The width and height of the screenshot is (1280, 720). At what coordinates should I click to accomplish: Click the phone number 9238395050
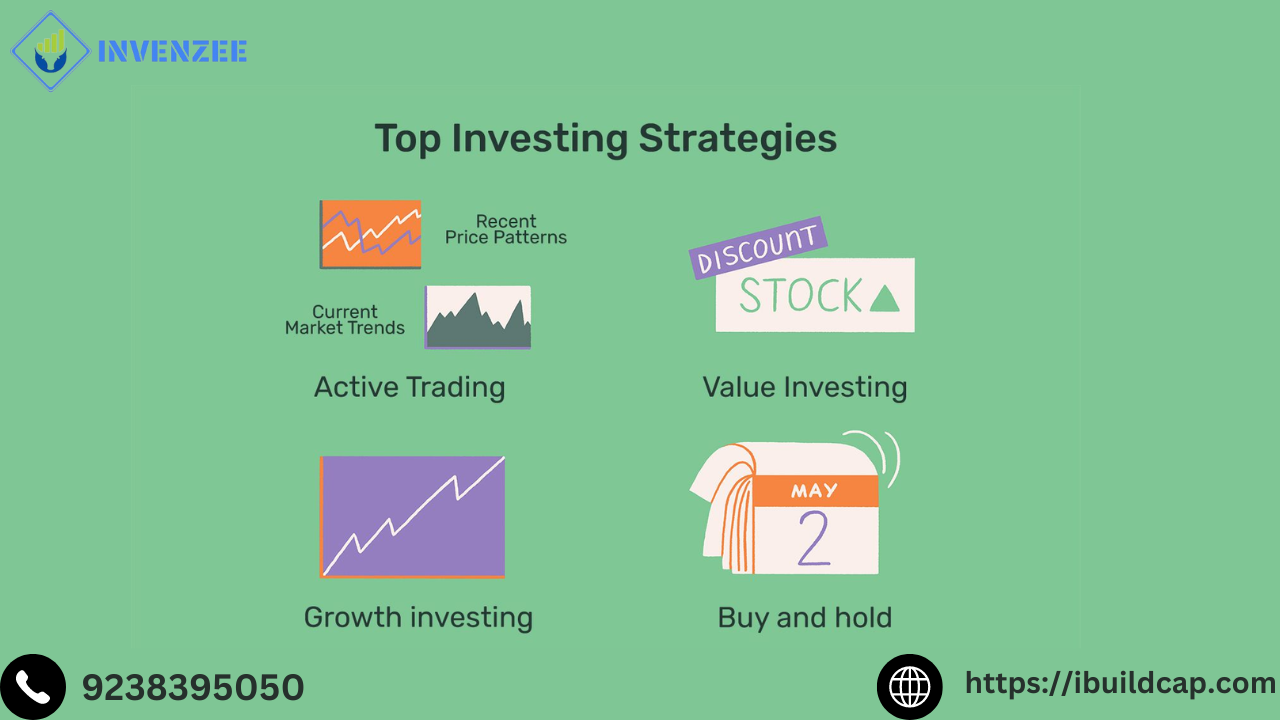(x=193, y=688)
